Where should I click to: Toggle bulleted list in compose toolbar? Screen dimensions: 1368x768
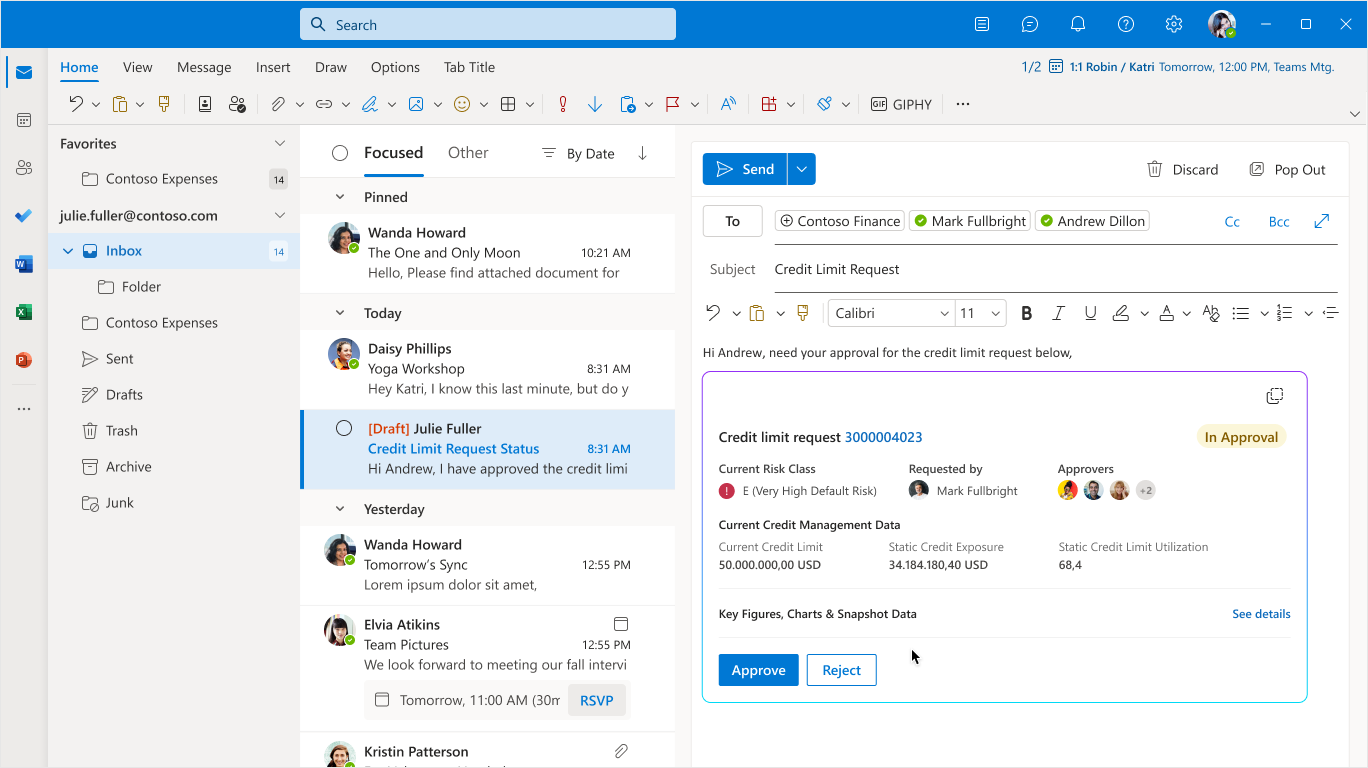1240,313
